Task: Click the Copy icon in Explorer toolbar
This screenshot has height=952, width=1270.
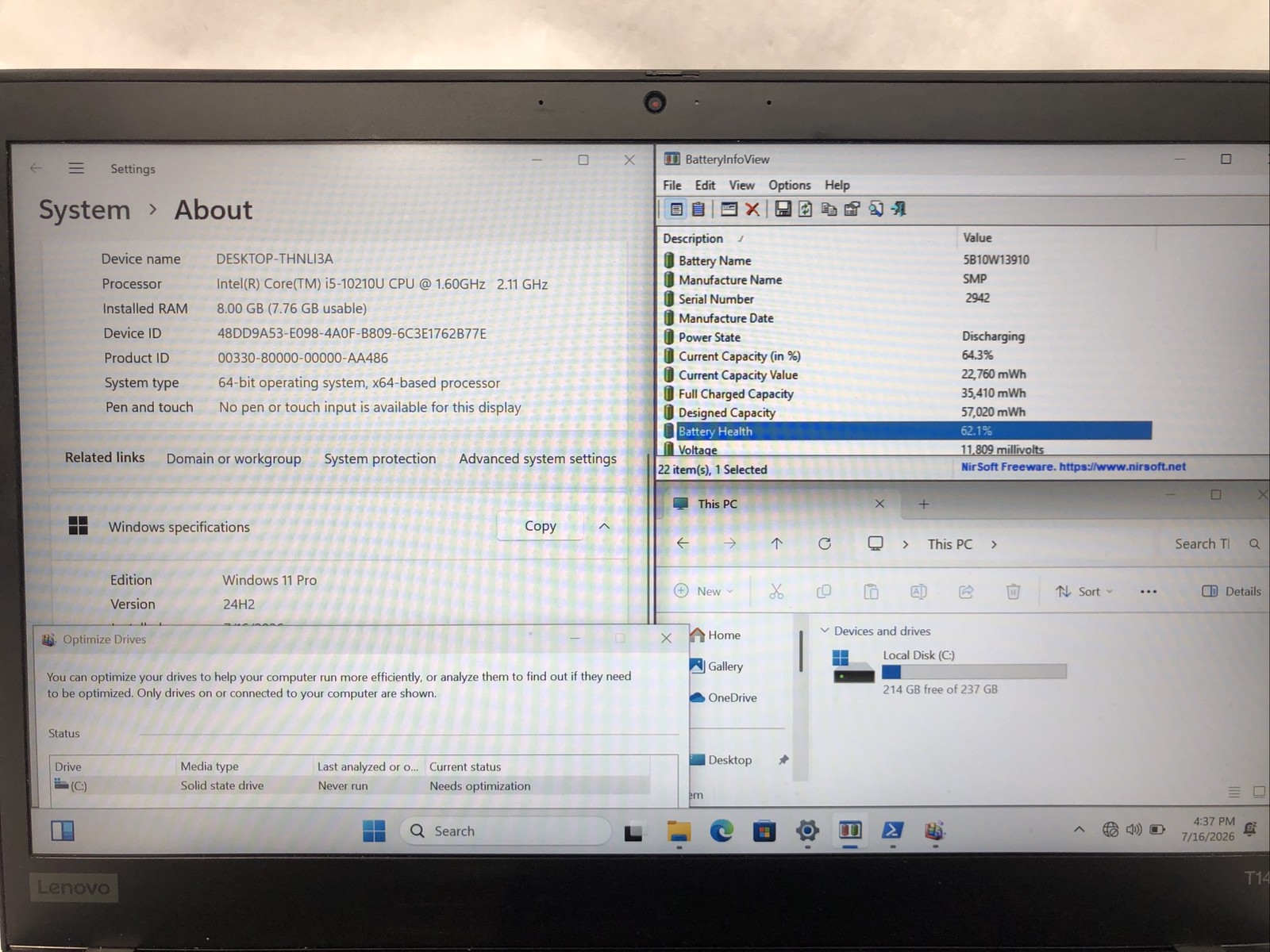Action: point(824,591)
